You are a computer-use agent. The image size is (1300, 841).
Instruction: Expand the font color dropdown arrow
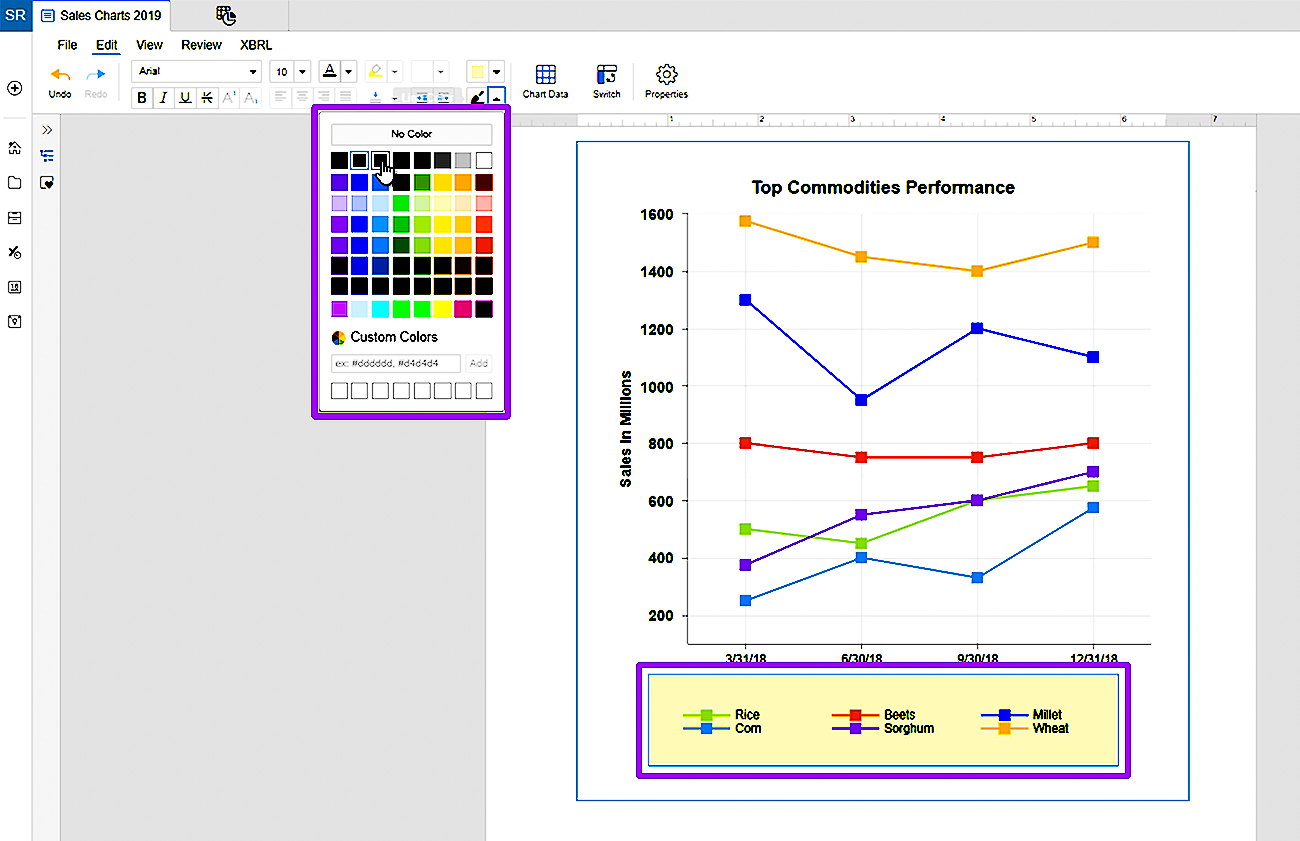click(348, 72)
